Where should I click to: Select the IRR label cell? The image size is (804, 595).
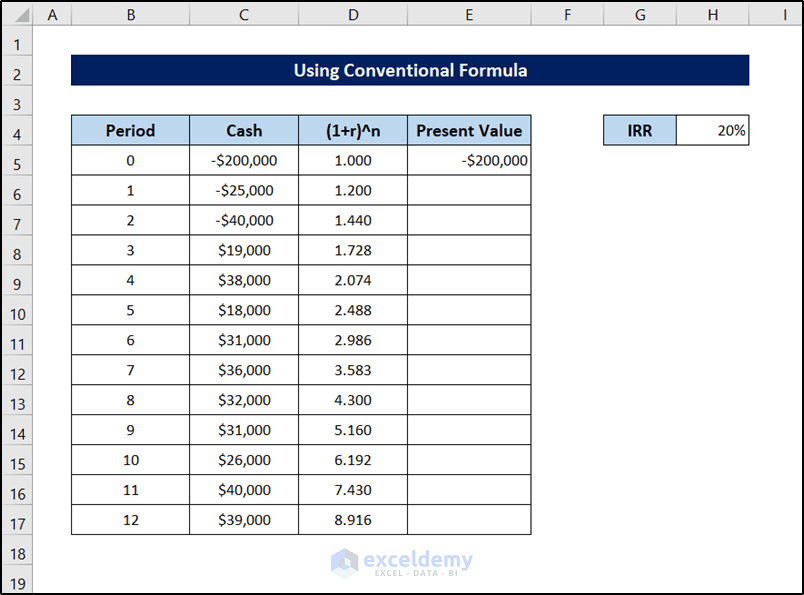pyautogui.click(x=640, y=130)
